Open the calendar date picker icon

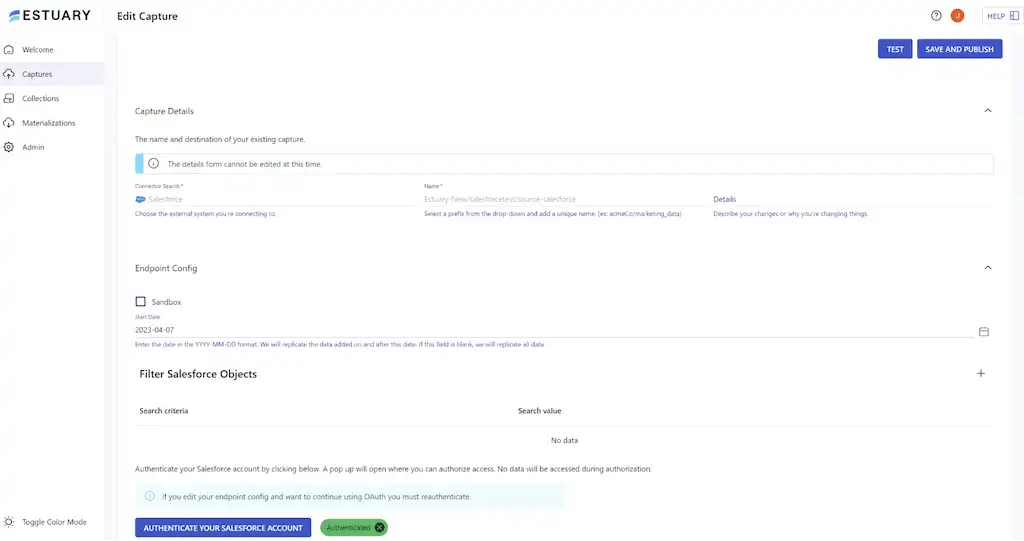click(x=984, y=331)
